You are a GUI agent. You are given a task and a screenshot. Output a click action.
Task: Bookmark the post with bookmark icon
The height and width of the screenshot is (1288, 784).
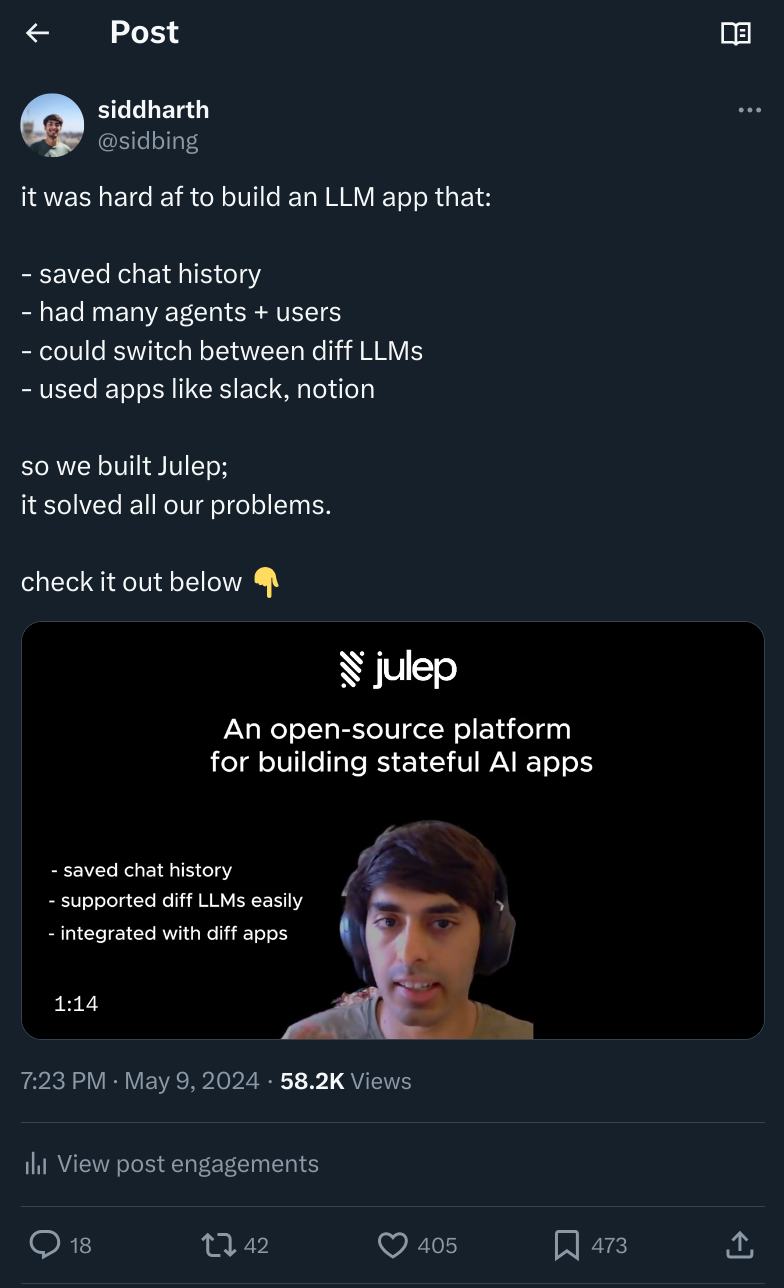coord(566,1244)
